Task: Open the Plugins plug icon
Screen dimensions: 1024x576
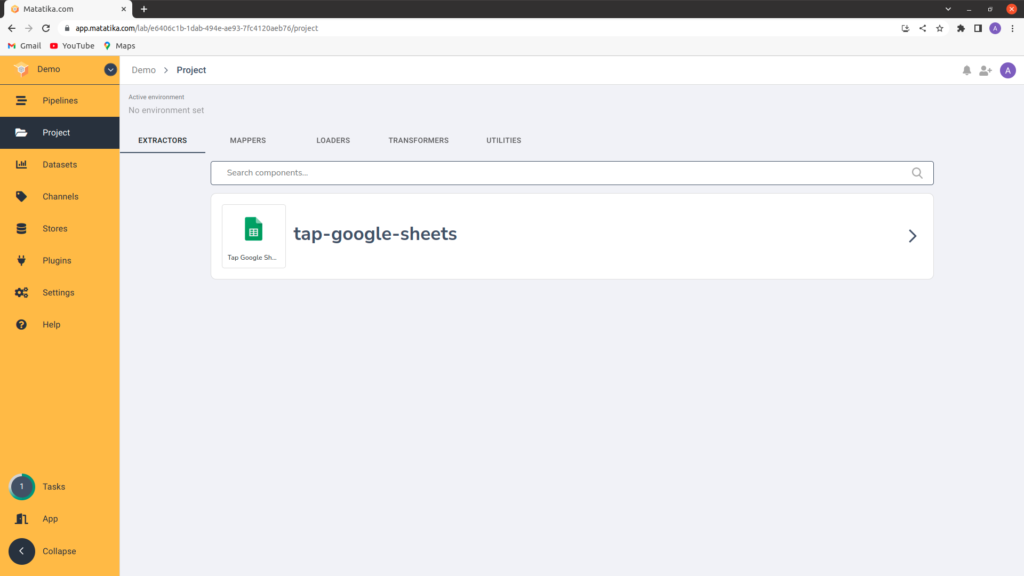Action: tap(21, 261)
